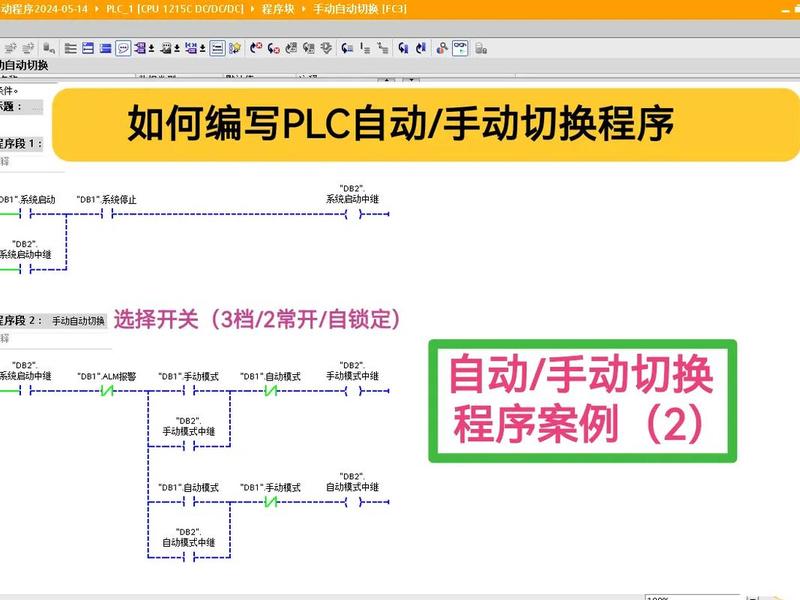Open dropdown beside tag information icon
This screenshot has height=600, width=800.
click(177, 49)
